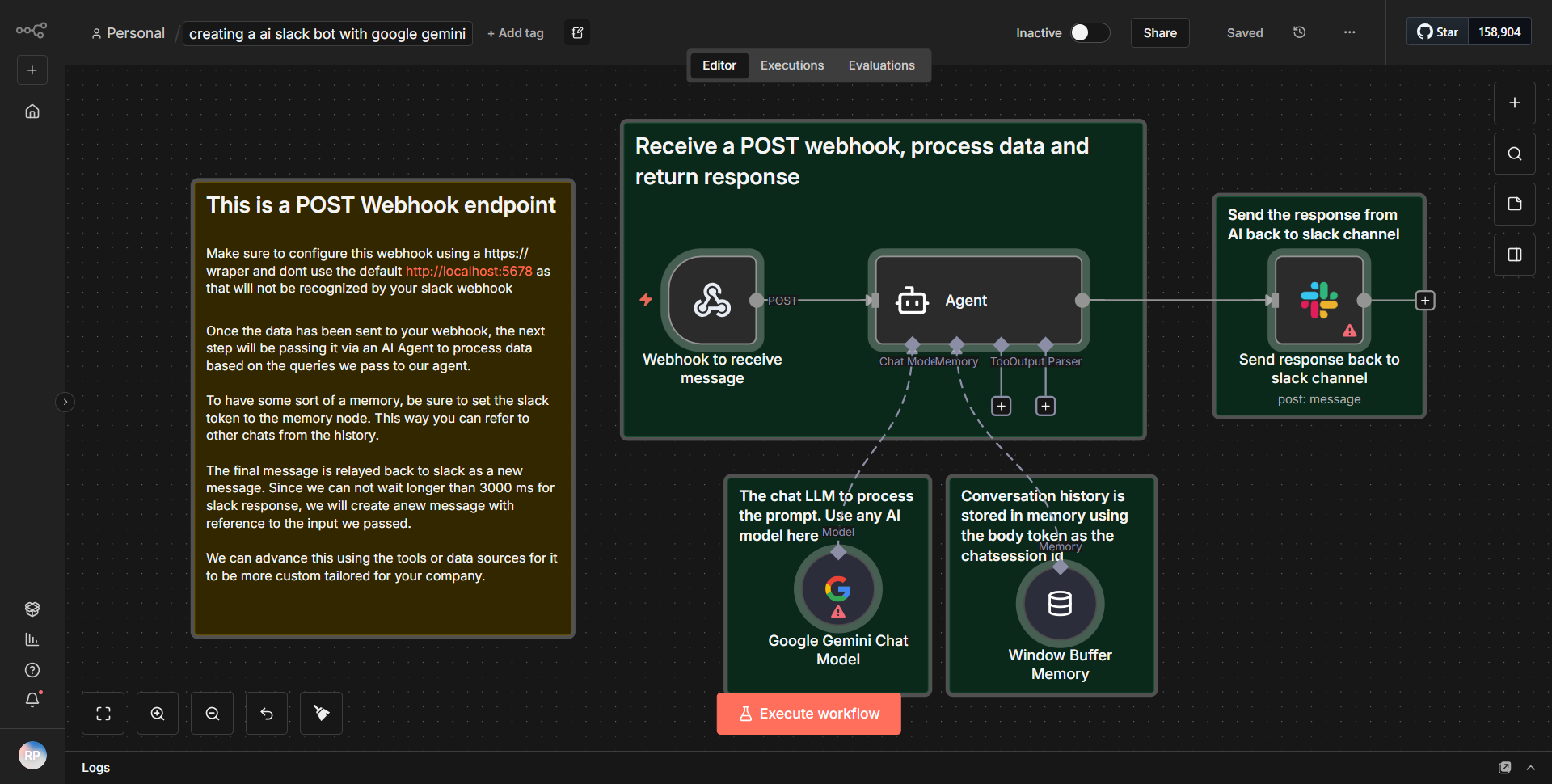Click the + Add tag button
Screen dimensions: 1552x784
pos(516,33)
